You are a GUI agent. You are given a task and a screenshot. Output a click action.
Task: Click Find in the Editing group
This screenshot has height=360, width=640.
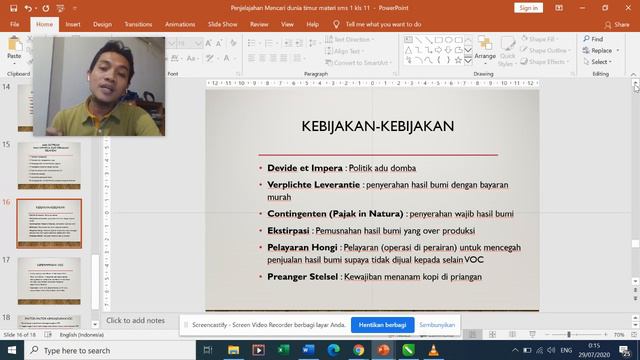[x=593, y=39]
